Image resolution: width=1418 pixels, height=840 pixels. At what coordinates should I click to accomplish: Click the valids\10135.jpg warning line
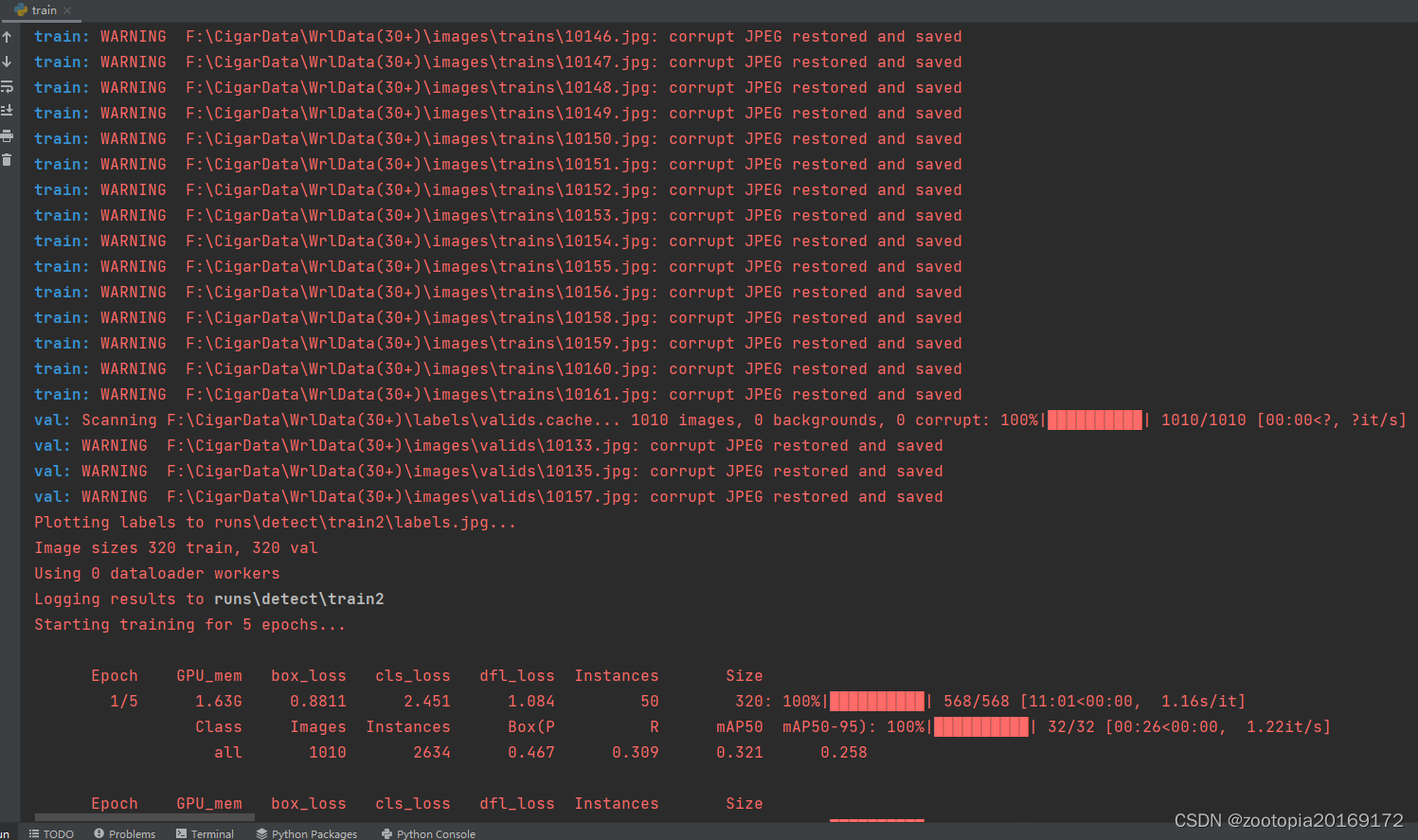click(x=489, y=472)
